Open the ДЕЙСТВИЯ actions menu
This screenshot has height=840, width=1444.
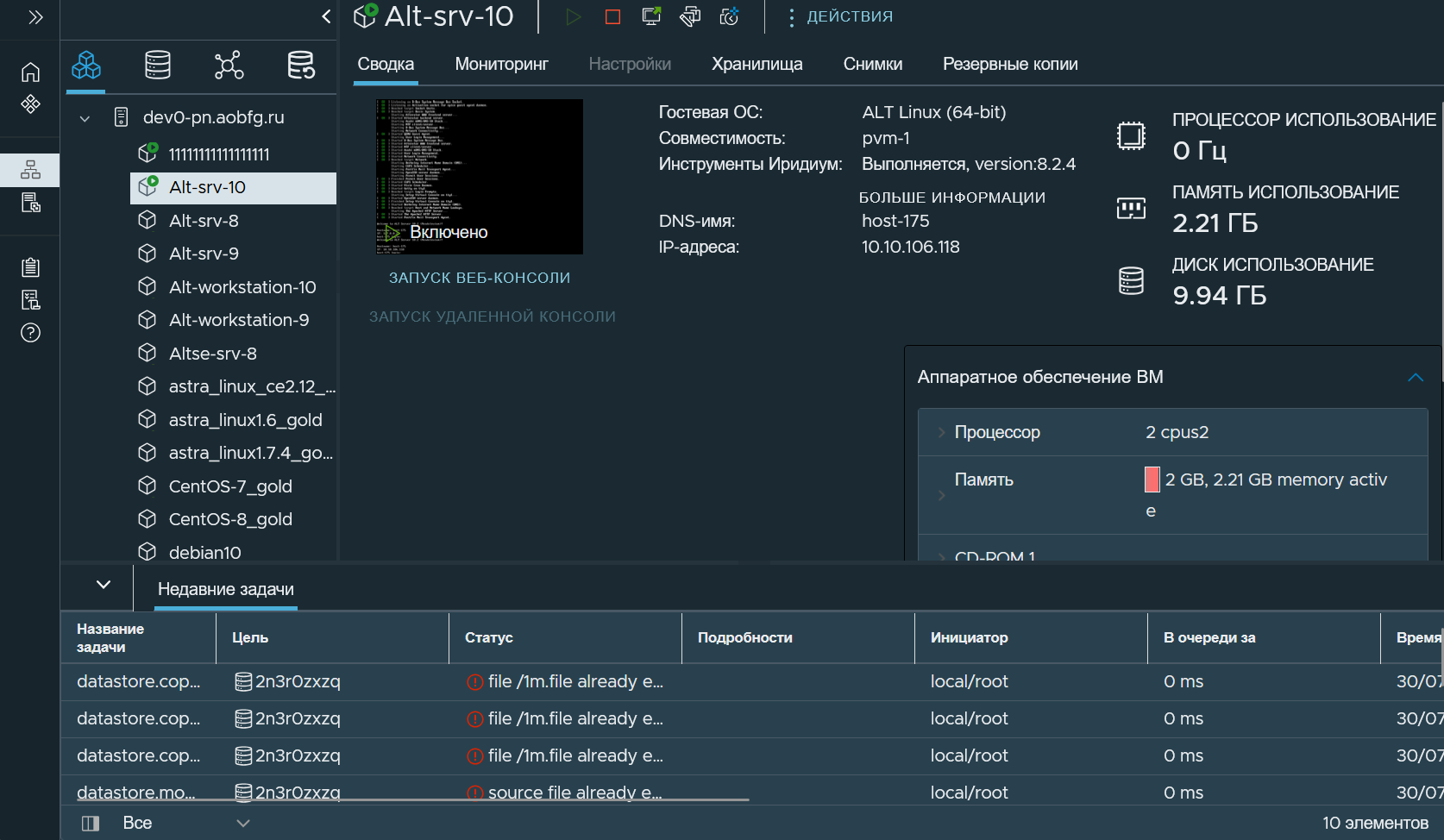point(840,16)
